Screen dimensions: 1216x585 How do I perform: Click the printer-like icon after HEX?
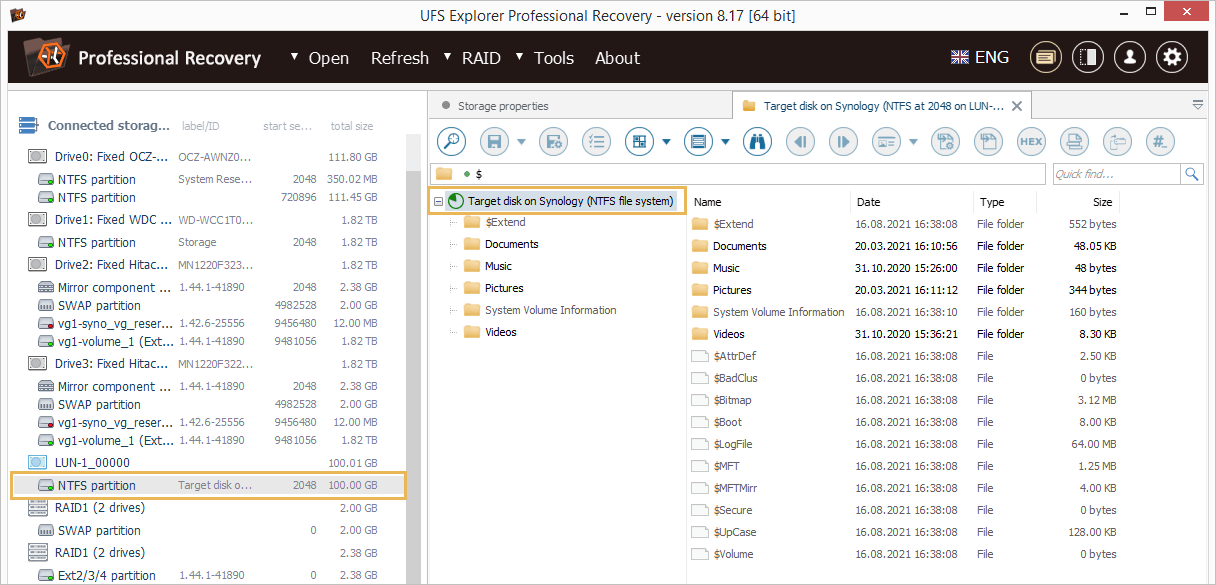click(x=1074, y=142)
